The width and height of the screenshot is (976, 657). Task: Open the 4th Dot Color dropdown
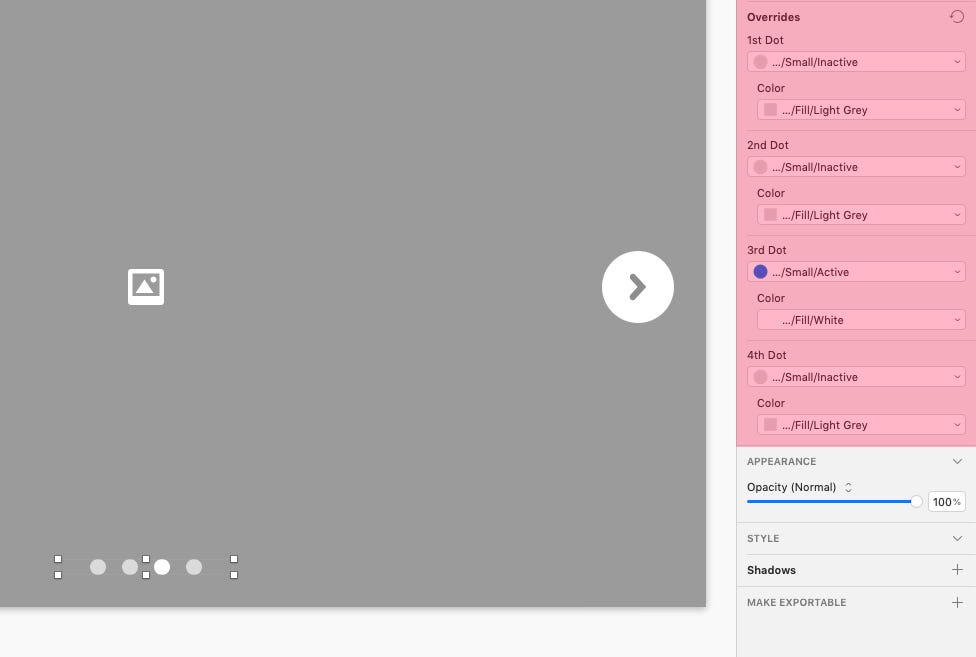tap(861, 425)
